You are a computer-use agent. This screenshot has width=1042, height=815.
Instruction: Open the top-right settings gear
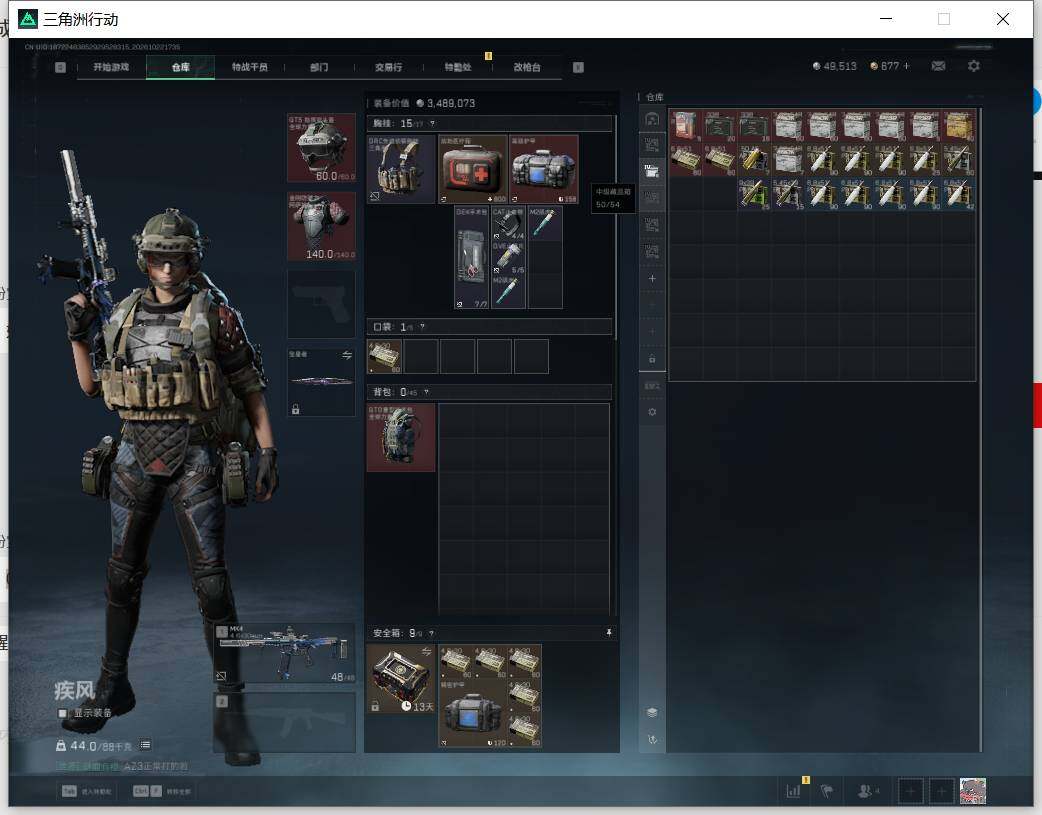(974, 66)
